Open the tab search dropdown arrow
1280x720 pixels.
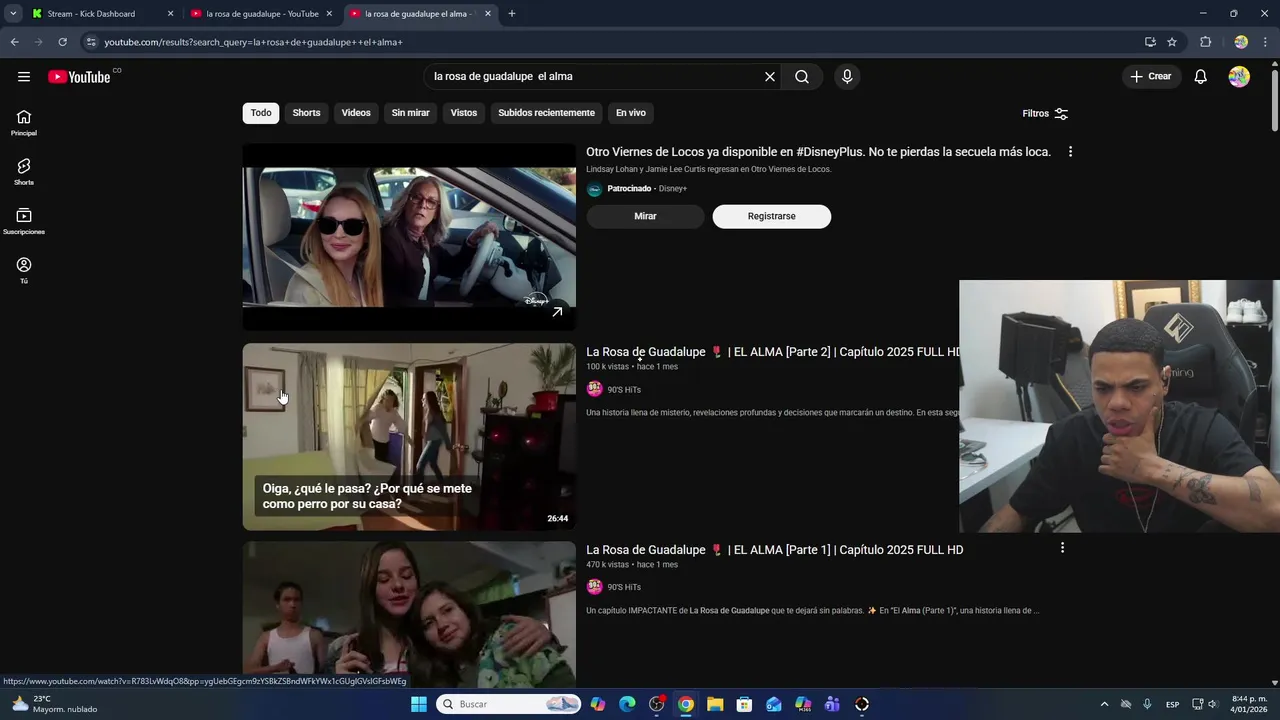(x=13, y=14)
